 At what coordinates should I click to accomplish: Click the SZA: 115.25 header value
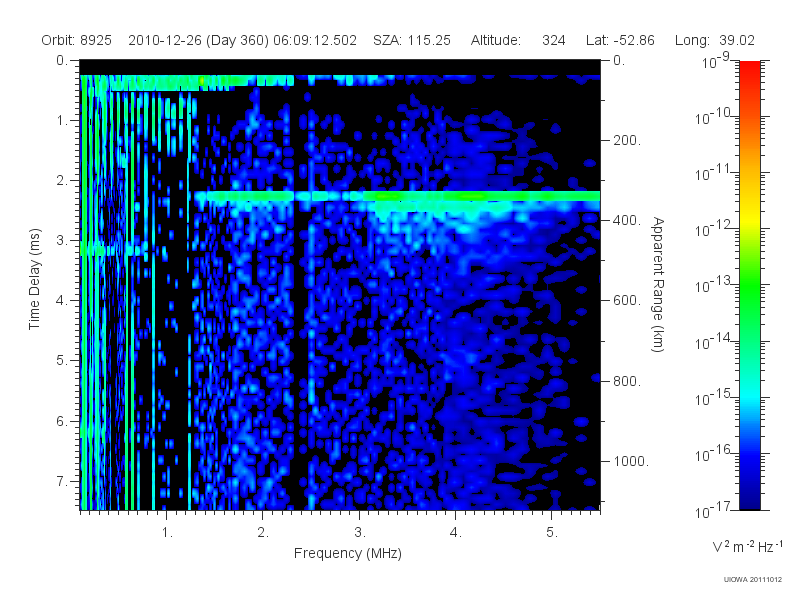point(412,40)
